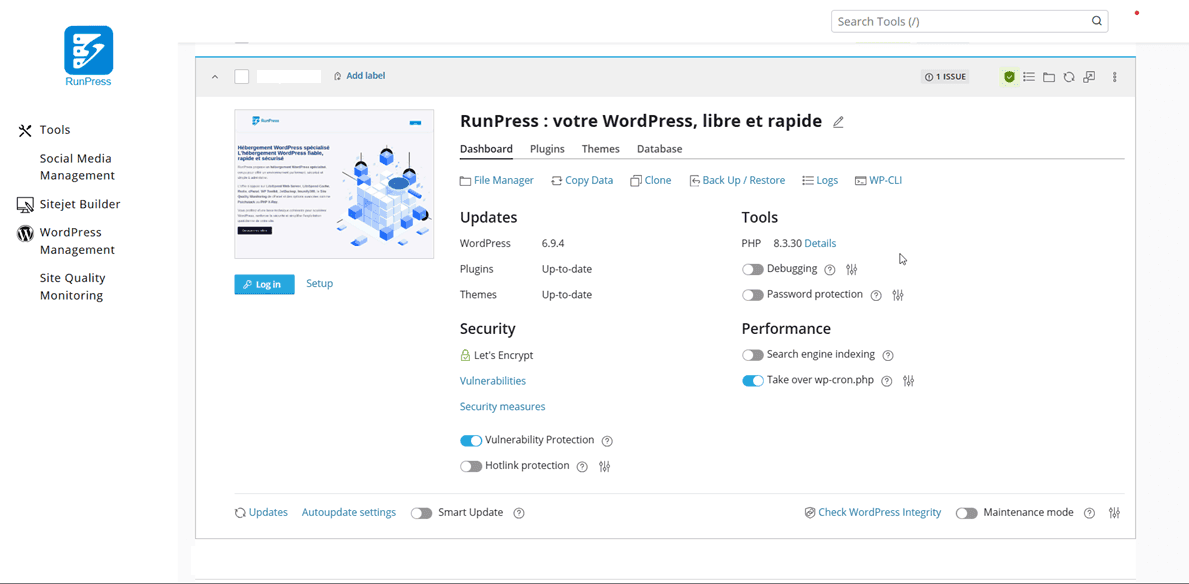Click the pencil icon to edit site title
Image resolution: width=1189 pixels, height=584 pixels.
838,121
